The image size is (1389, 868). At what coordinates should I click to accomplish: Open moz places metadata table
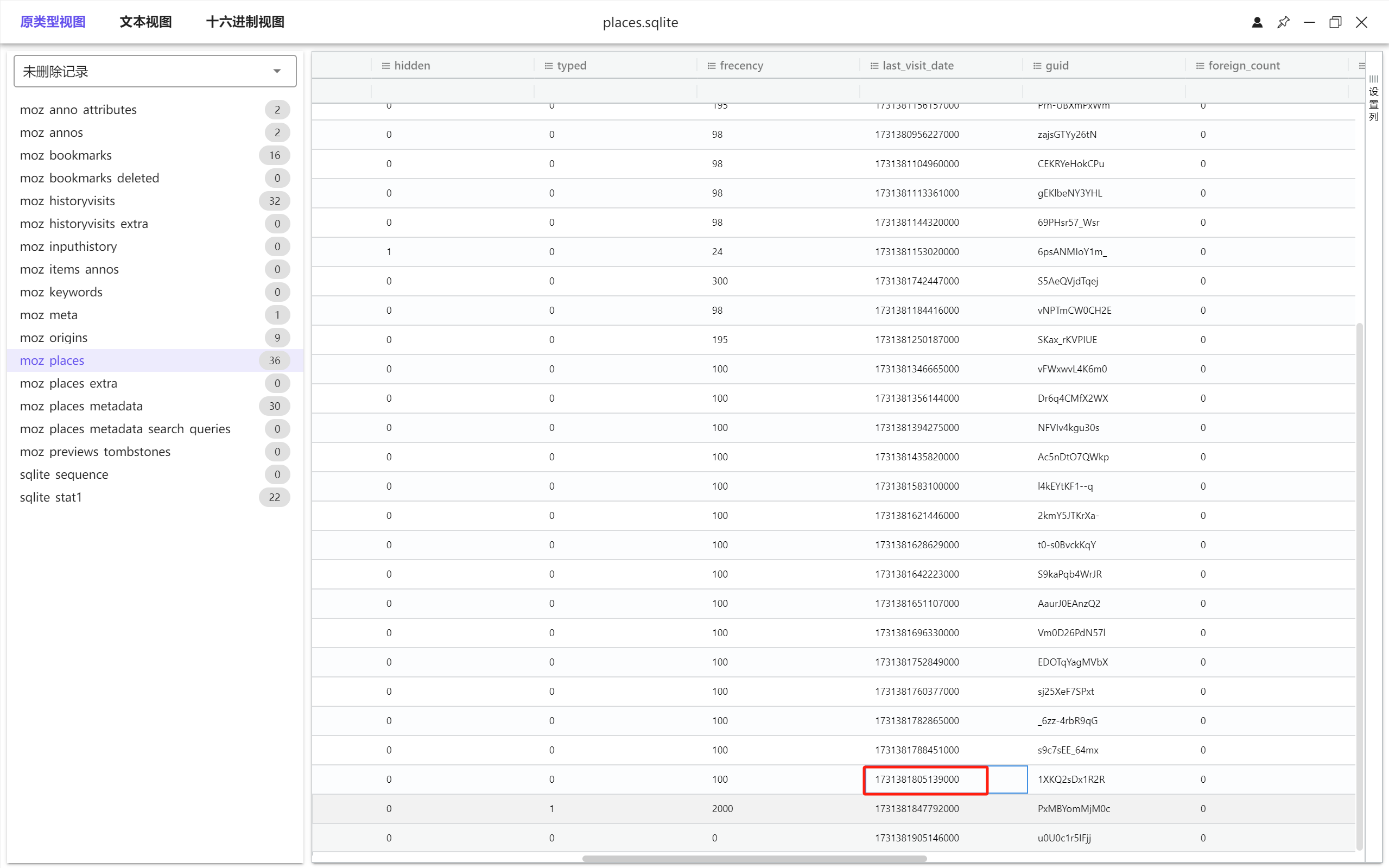[81, 406]
